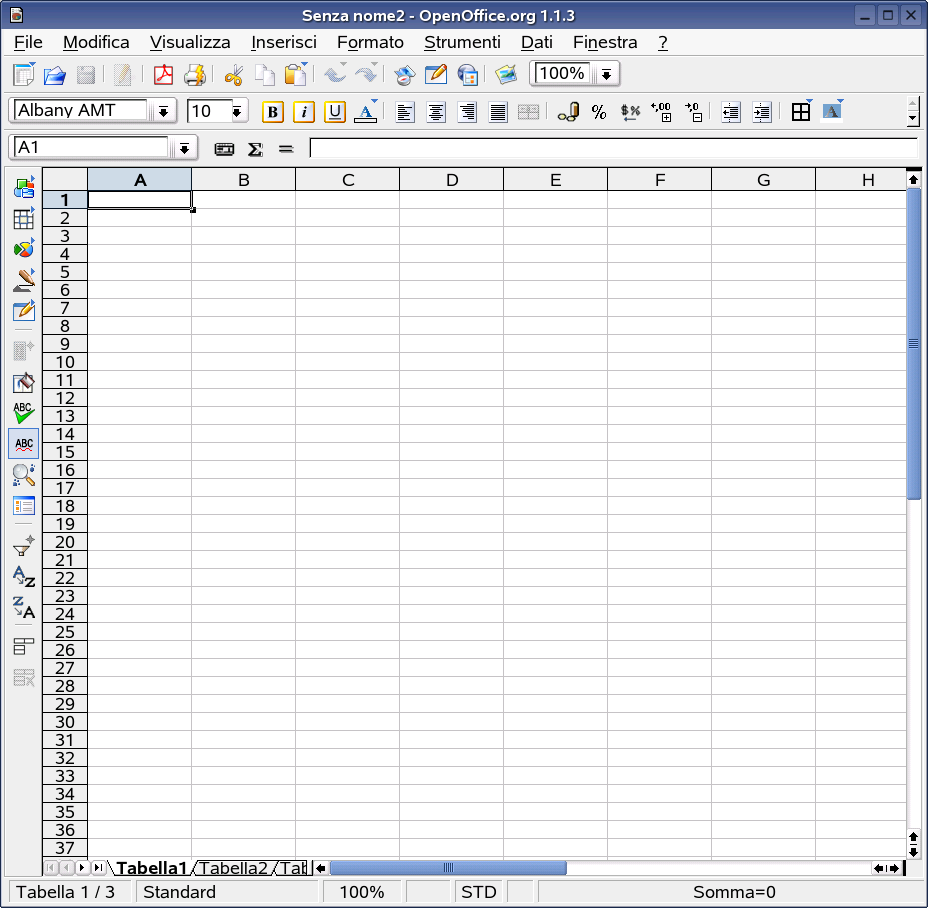Open the Print dialog from the toolbar

coord(195,75)
